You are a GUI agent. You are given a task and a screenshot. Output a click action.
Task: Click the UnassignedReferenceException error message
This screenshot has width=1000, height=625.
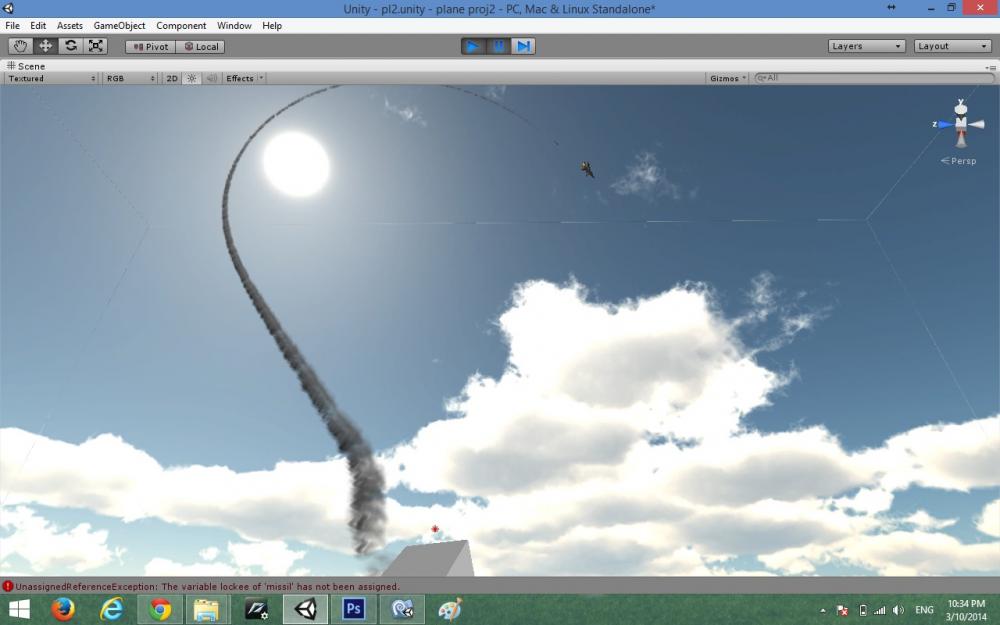pyautogui.click(x=207, y=586)
